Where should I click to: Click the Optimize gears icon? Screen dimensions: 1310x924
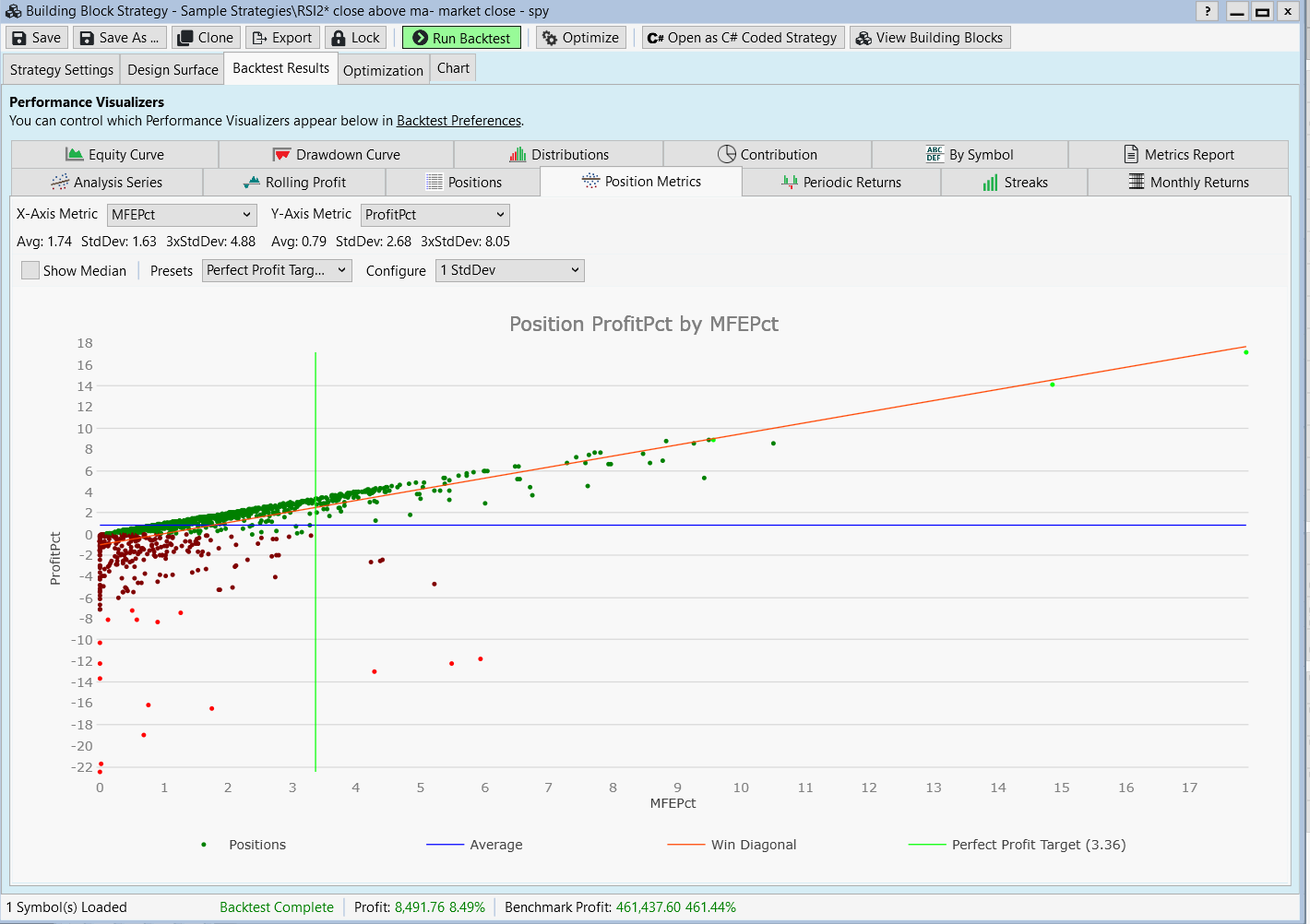click(550, 38)
